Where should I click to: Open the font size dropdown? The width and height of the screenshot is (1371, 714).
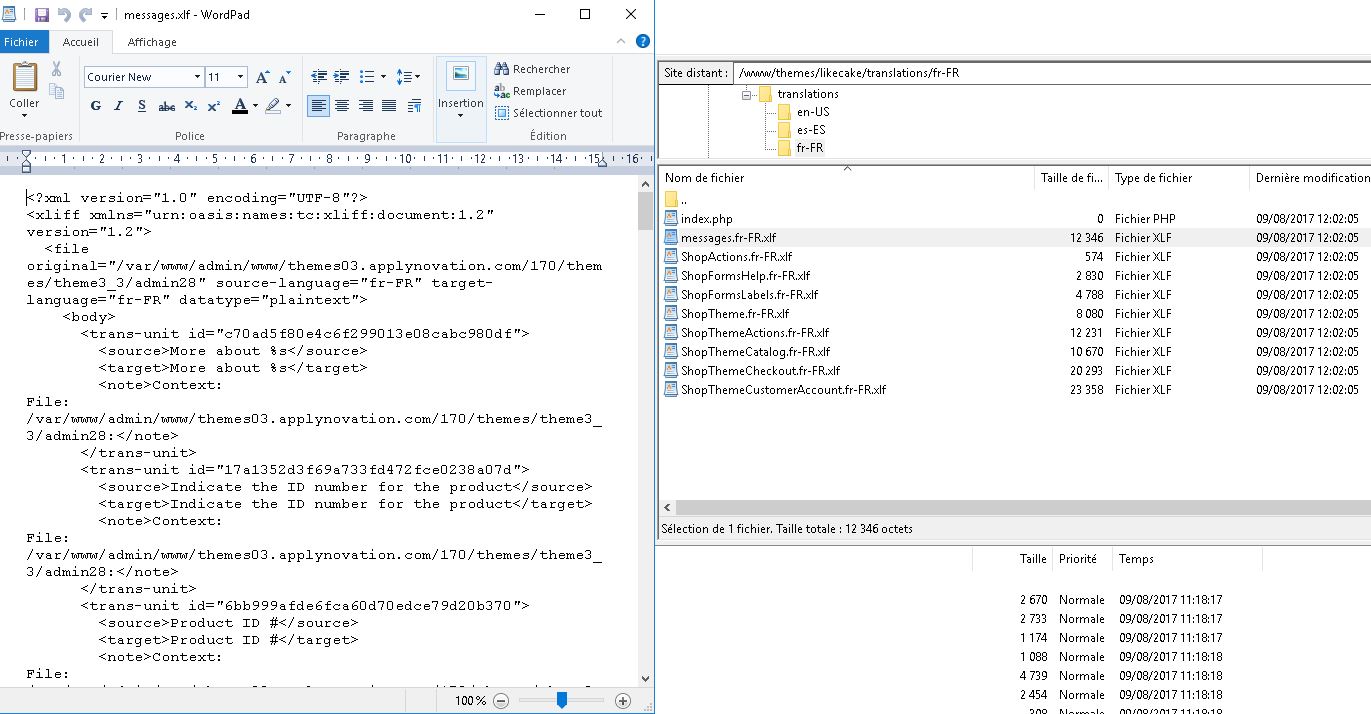pyautogui.click(x=240, y=77)
